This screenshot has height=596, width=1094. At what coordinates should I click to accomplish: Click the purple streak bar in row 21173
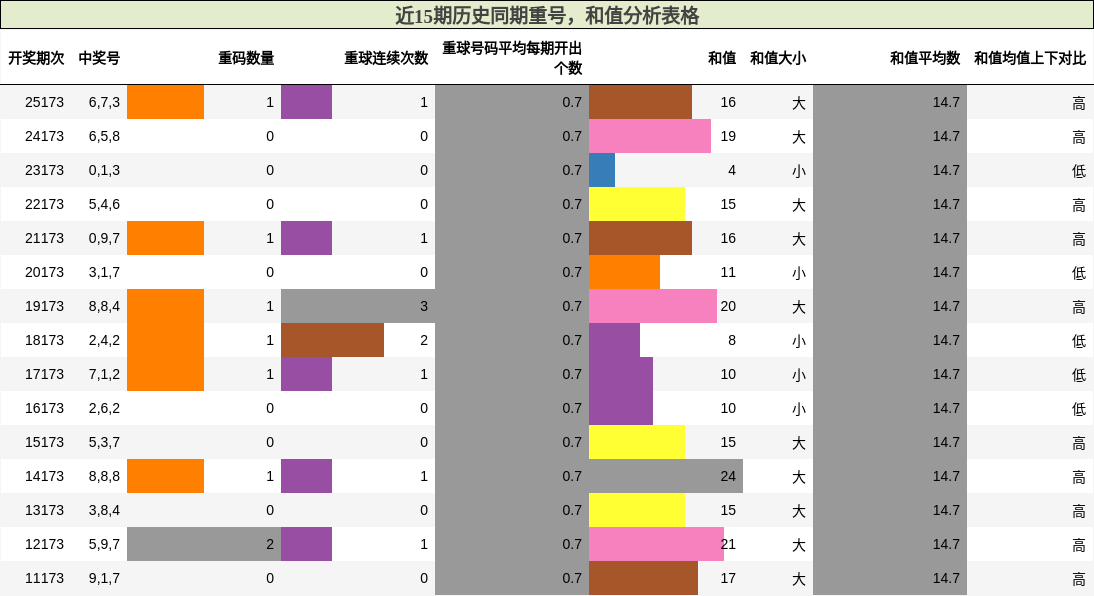(306, 238)
